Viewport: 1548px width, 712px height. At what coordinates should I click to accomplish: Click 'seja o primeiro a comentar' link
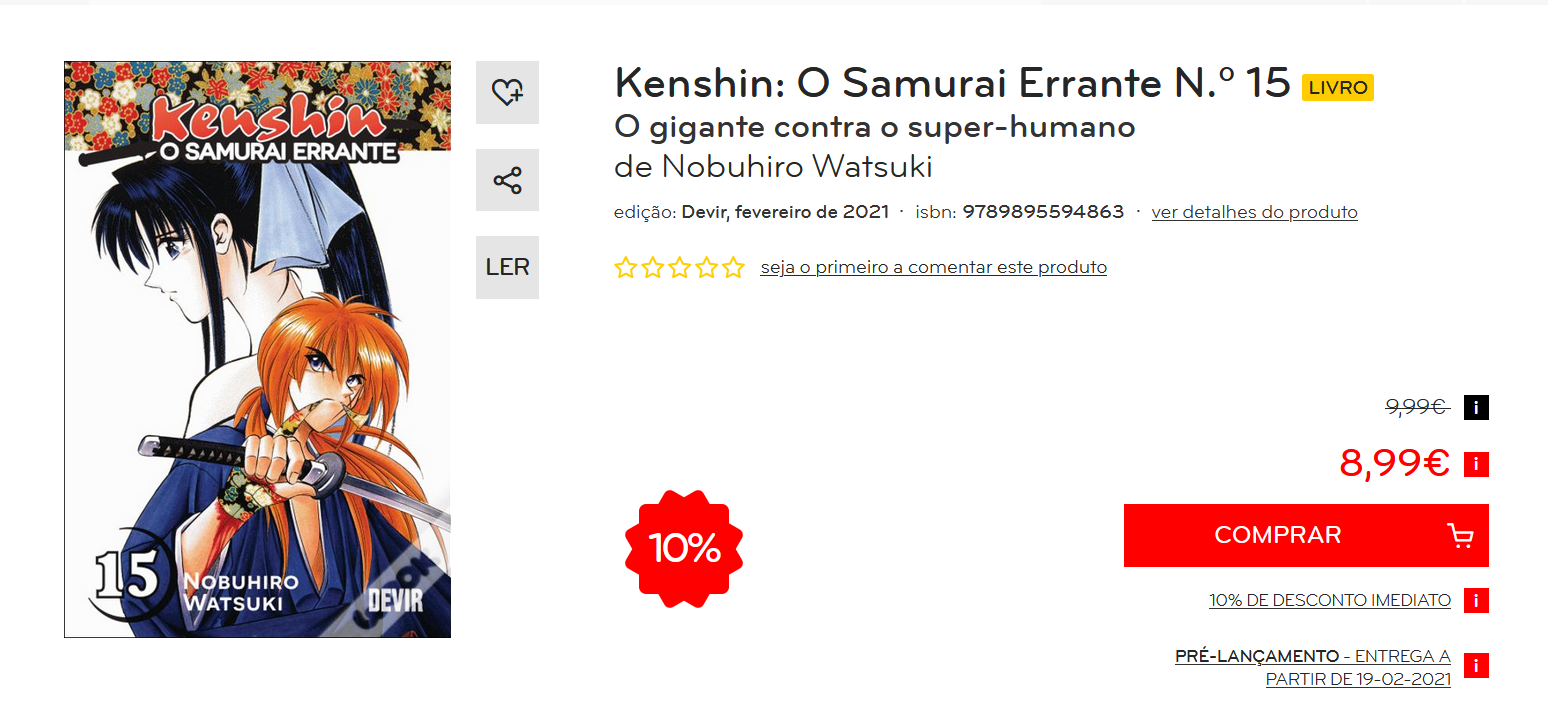933,268
